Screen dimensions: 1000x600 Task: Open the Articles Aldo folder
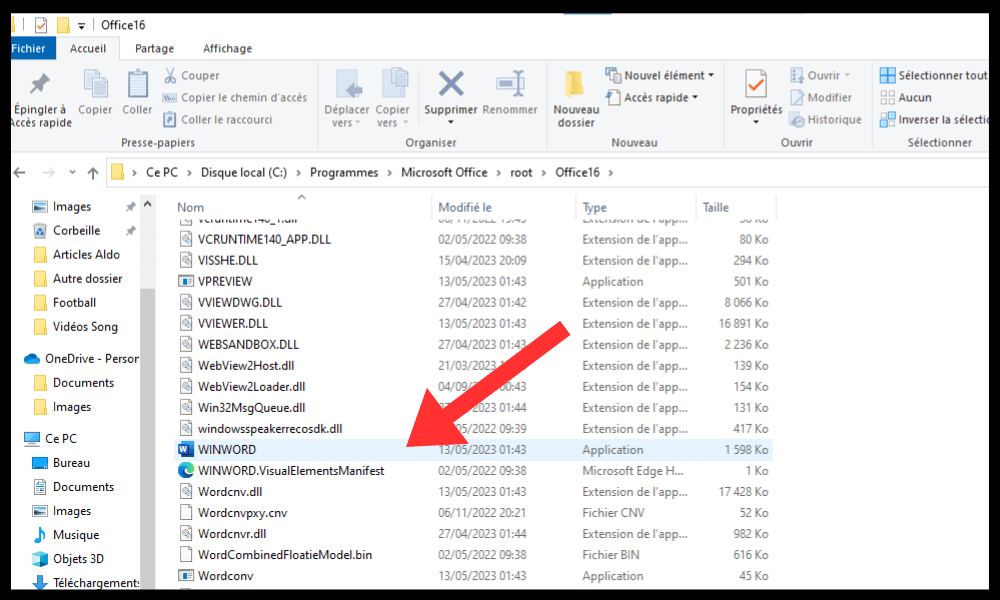[x=86, y=254]
